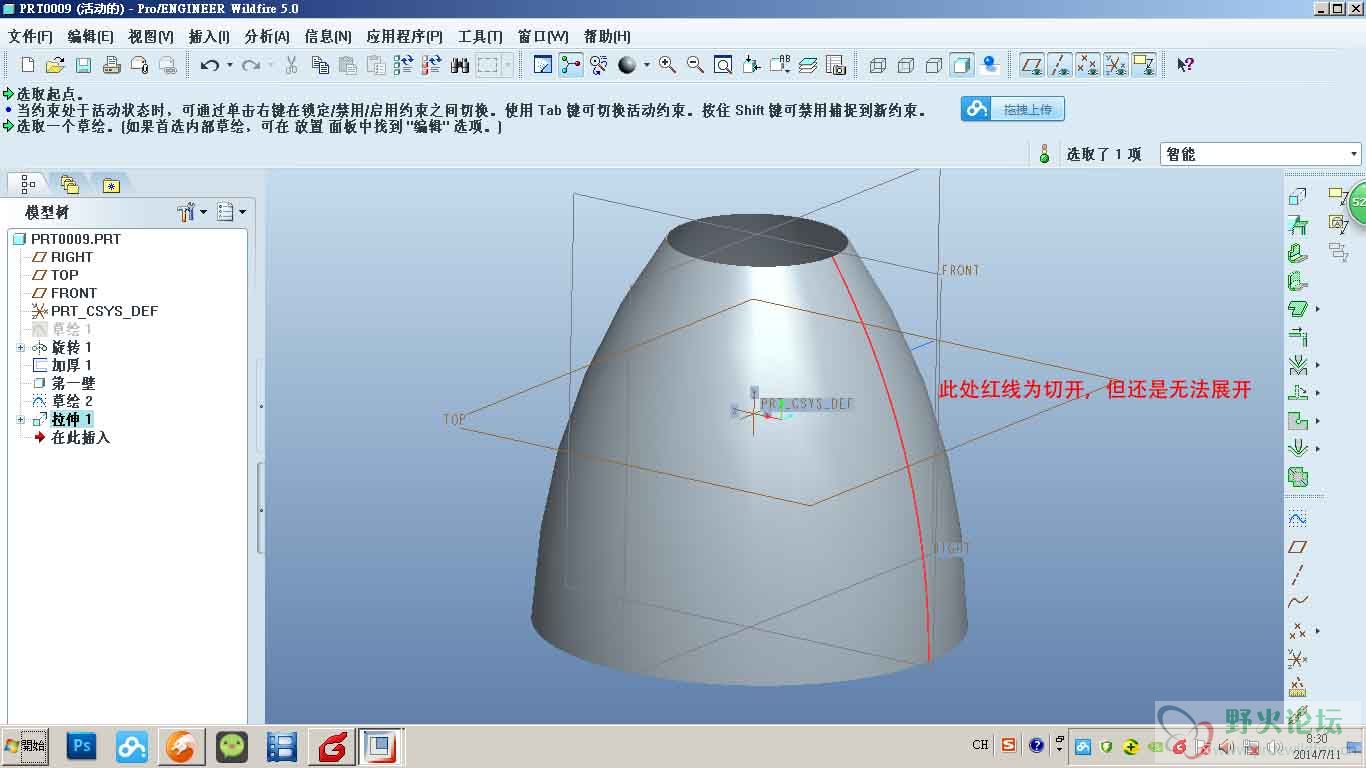Select PRT_CSYS_DEF in the model tree
This screenshot has height=768, width=1366.
(104, 311)
